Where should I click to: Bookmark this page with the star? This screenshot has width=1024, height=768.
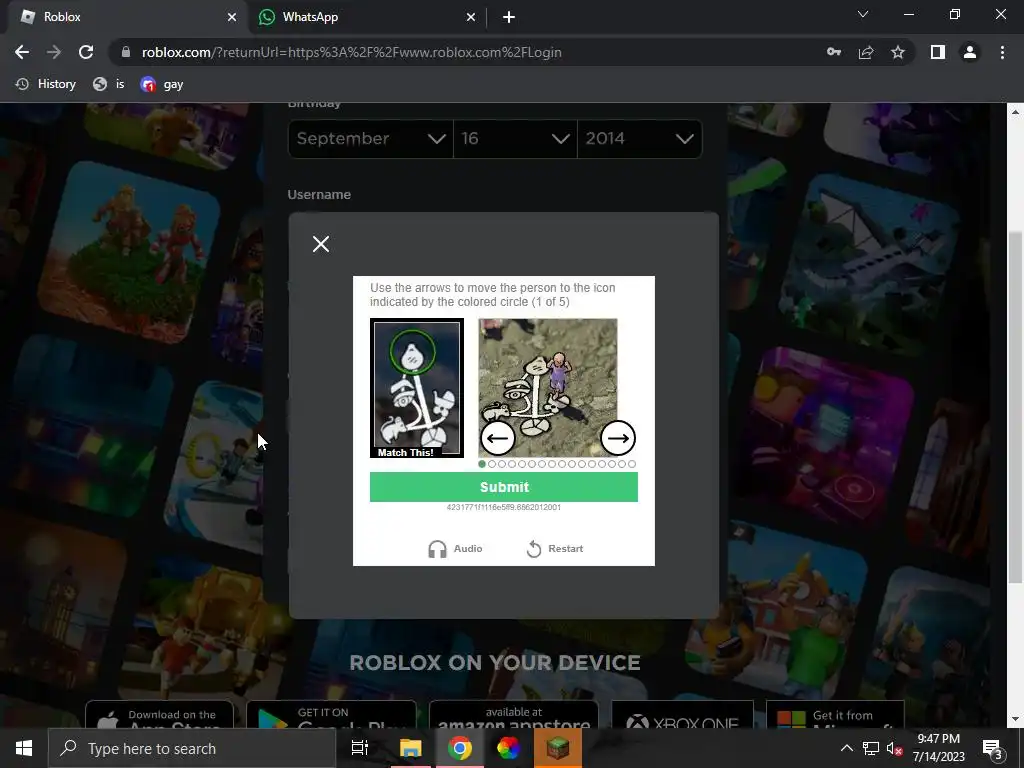[898, 52]
